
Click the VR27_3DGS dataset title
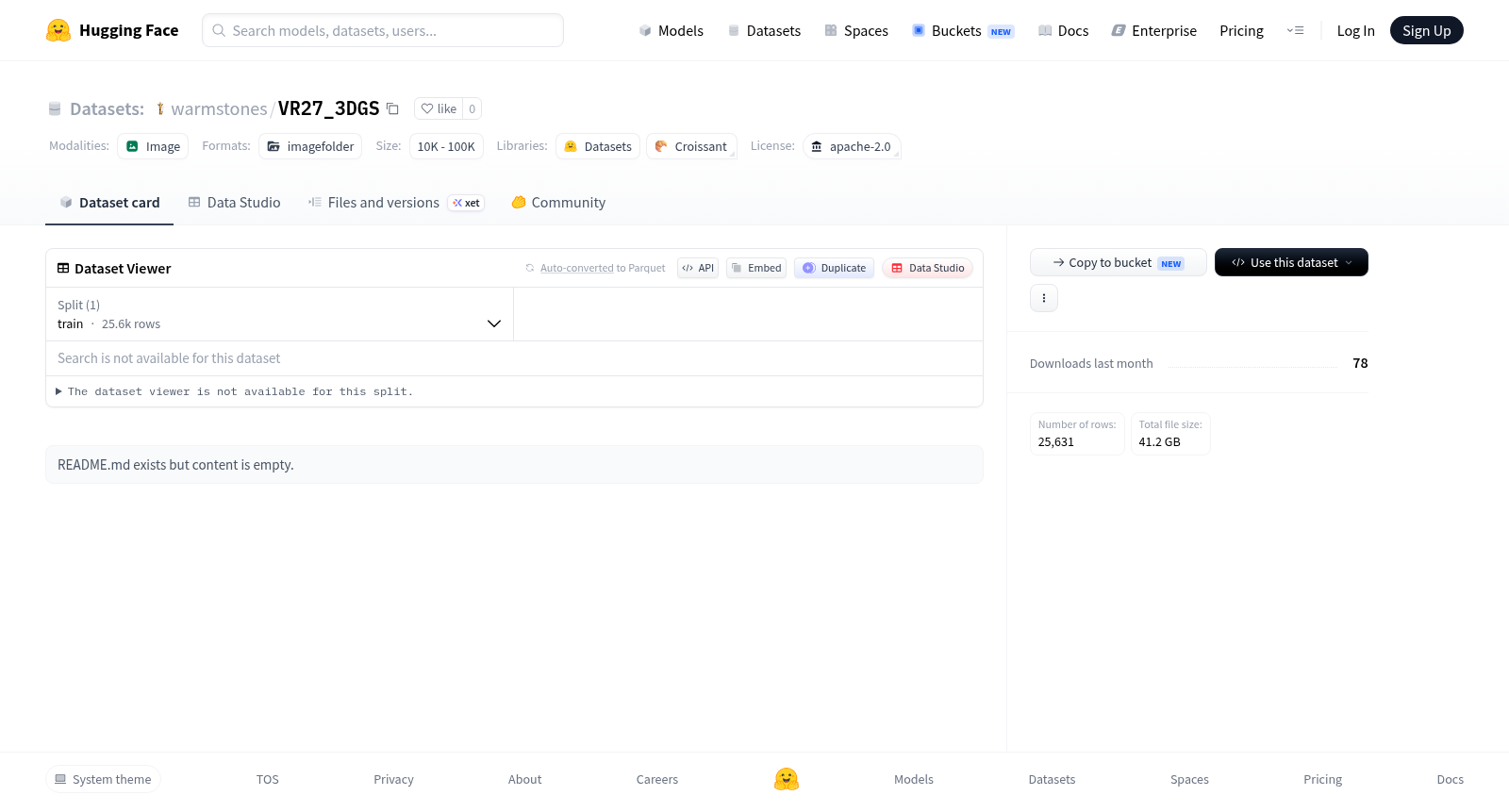328,108
